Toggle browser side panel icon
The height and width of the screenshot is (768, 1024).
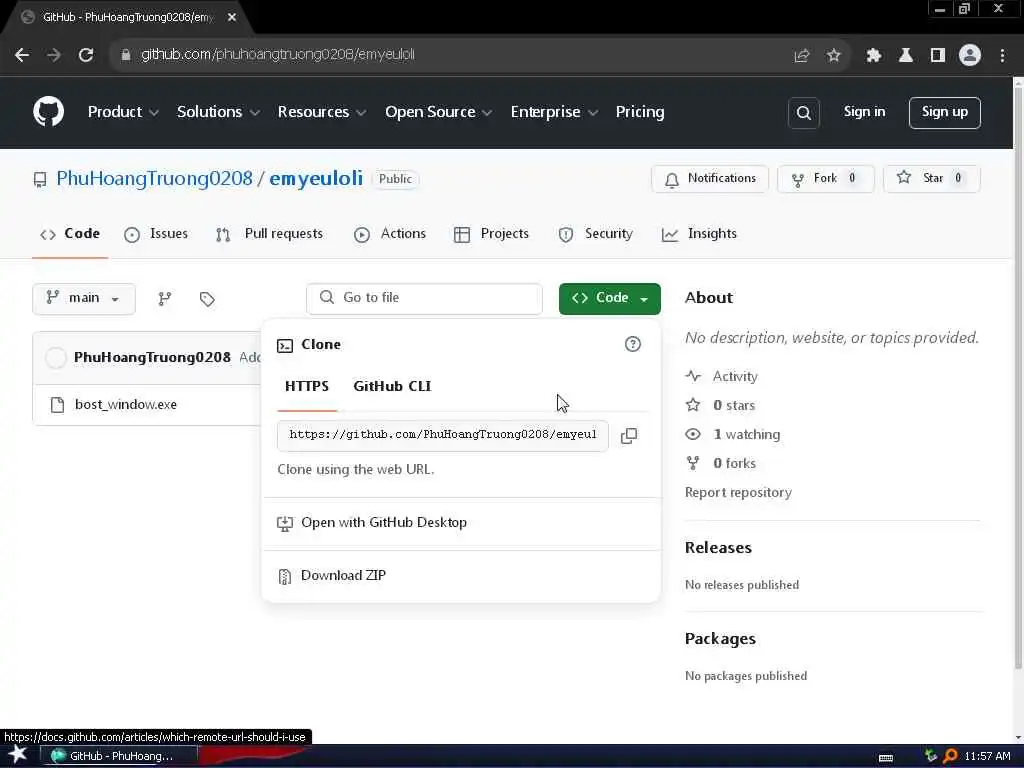938,56
